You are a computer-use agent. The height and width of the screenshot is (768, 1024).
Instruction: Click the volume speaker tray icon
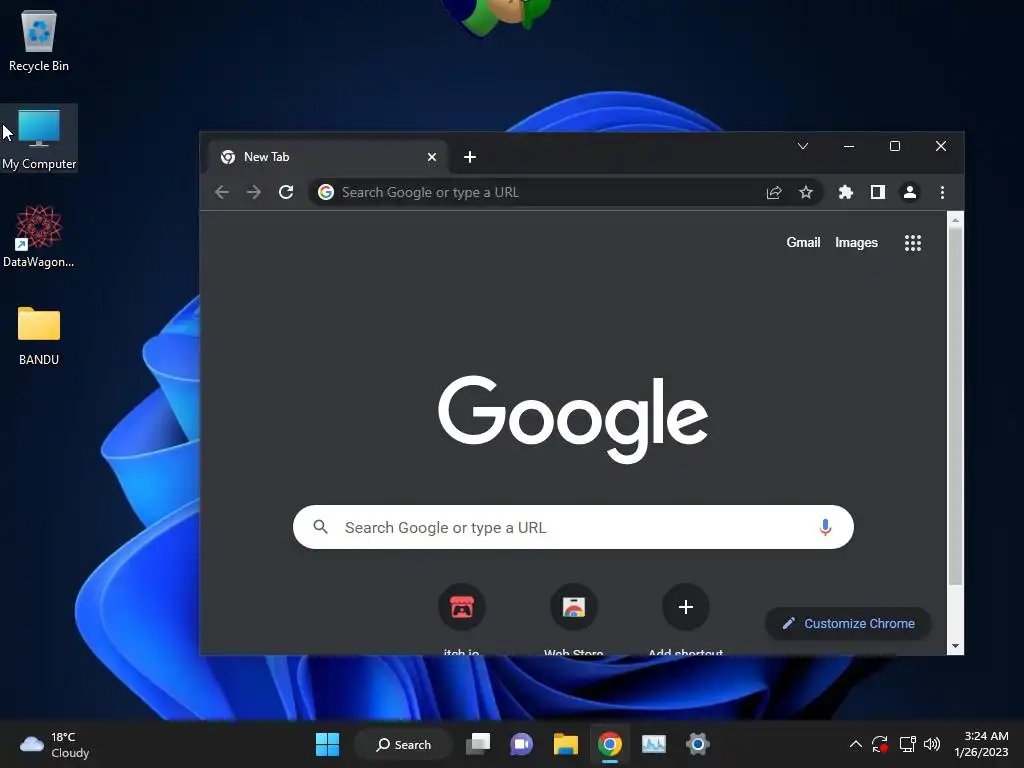tap(932, 744)
